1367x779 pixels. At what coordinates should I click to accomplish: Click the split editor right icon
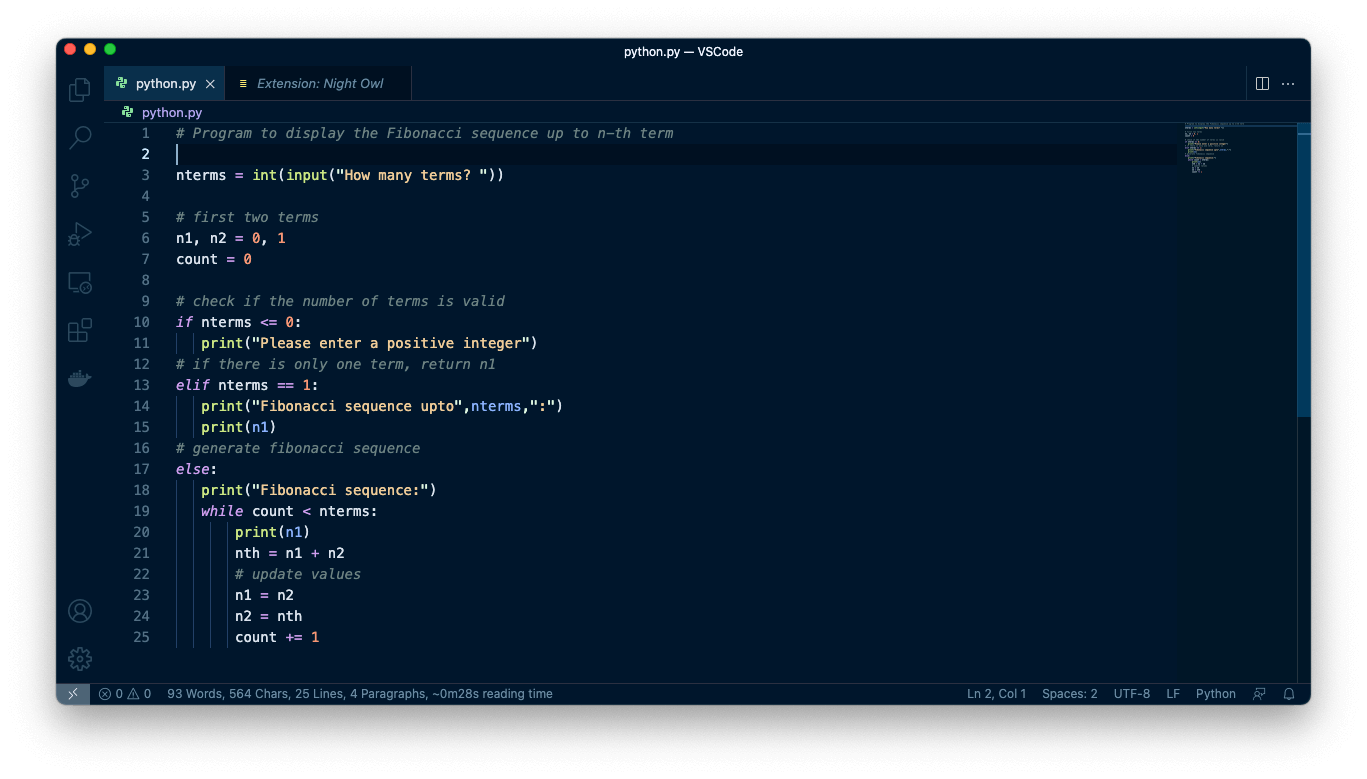pos(1262,84)
